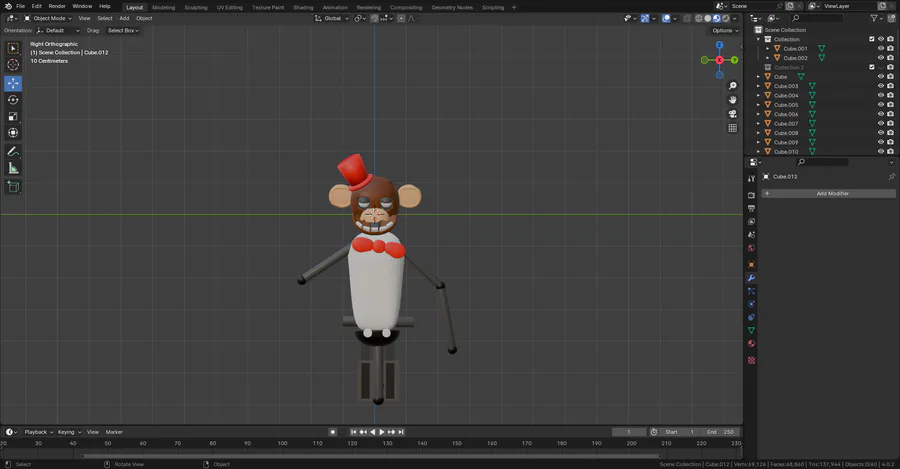Switch to the Sculpting workspace tab
Viewport: 900px width, 469px height.
point(196,7)
